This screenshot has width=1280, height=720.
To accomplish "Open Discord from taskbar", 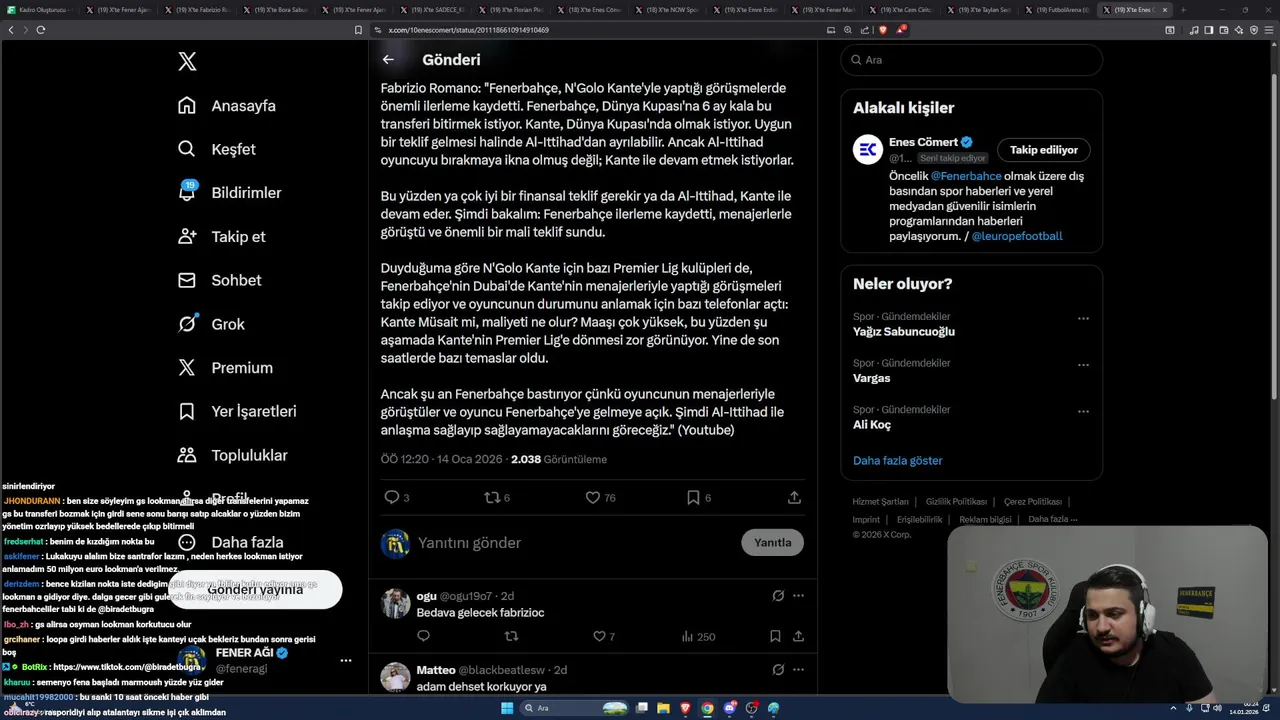I will [729, 708].
